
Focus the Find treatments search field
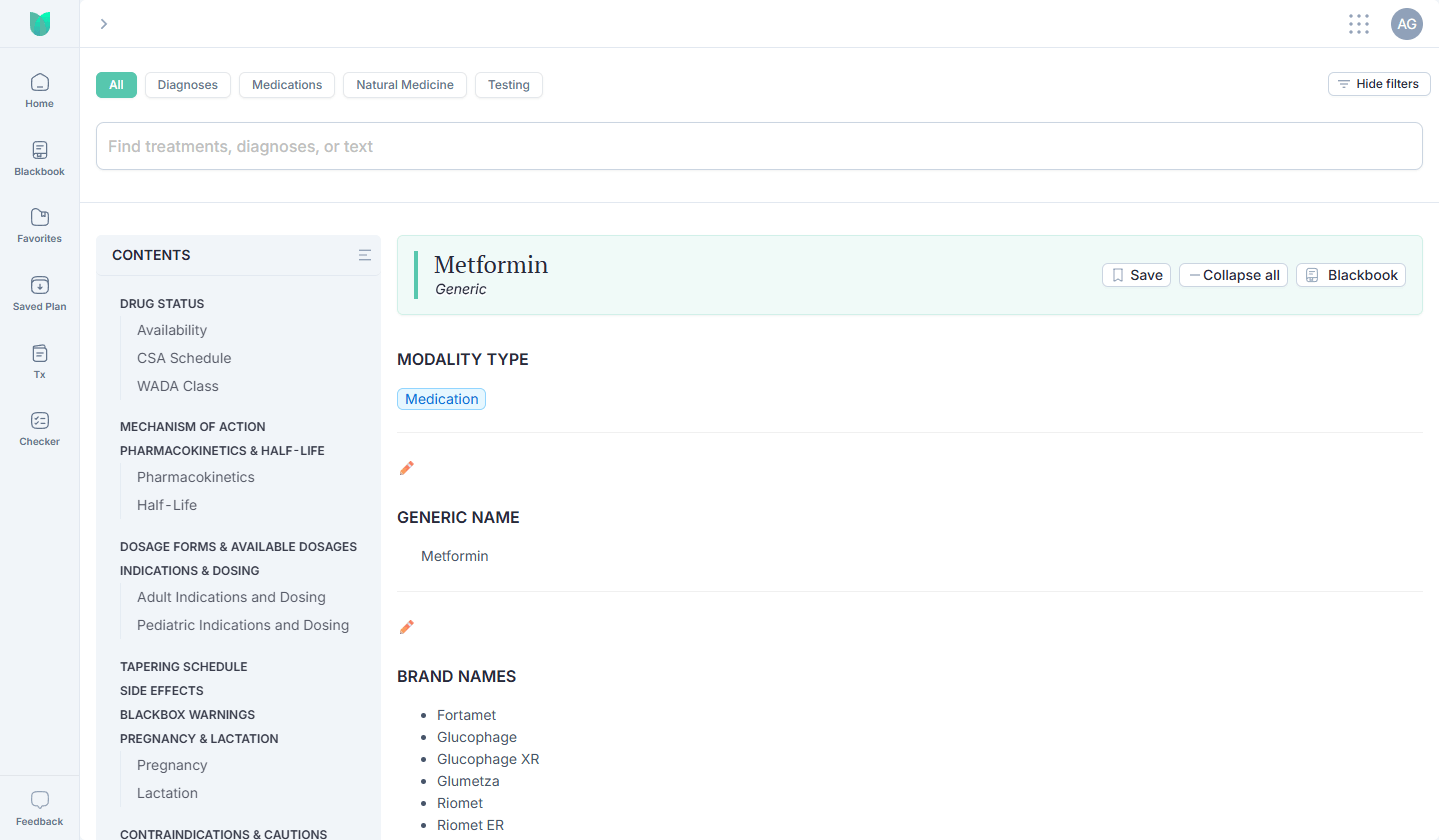click(x=759, y=146)
